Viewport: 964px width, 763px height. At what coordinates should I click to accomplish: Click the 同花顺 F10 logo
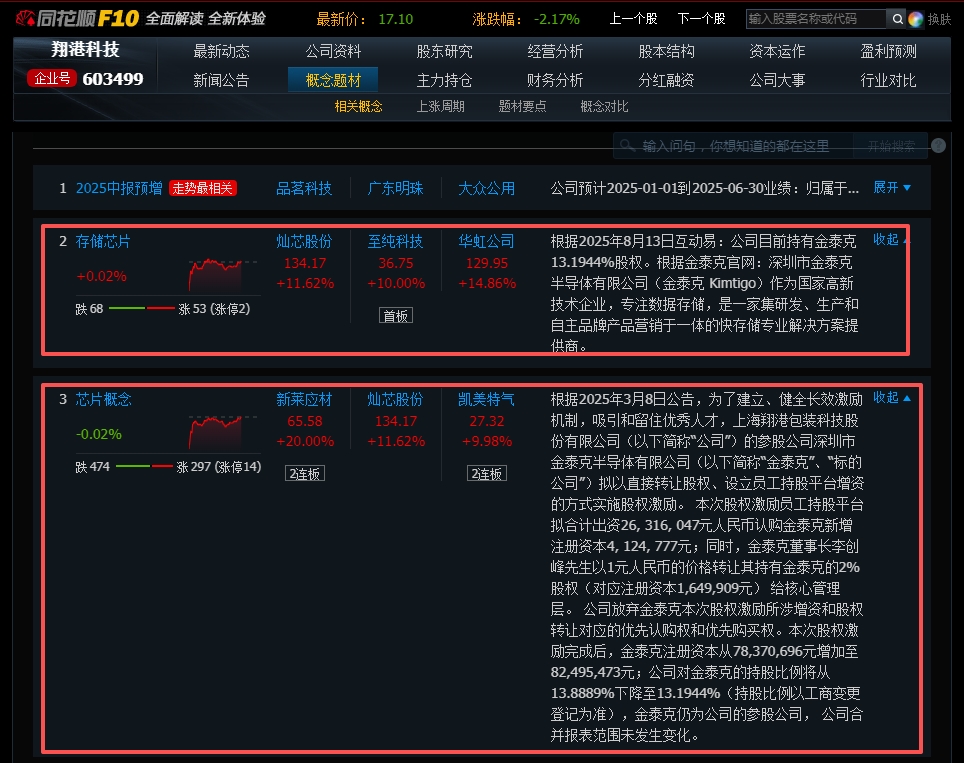coord(78,18)
